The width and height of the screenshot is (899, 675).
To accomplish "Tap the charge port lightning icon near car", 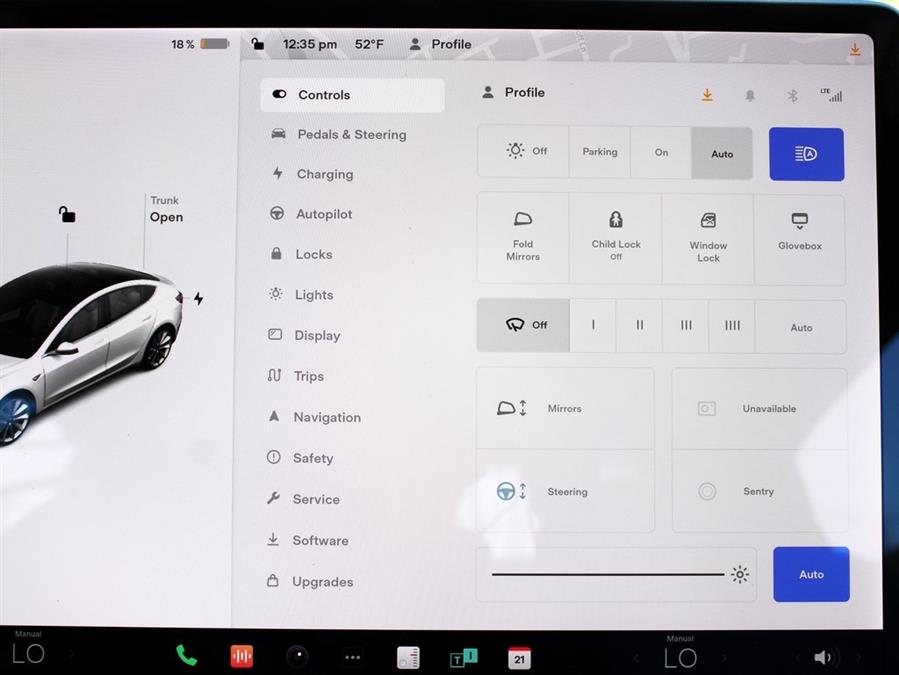I will point(198,298).
